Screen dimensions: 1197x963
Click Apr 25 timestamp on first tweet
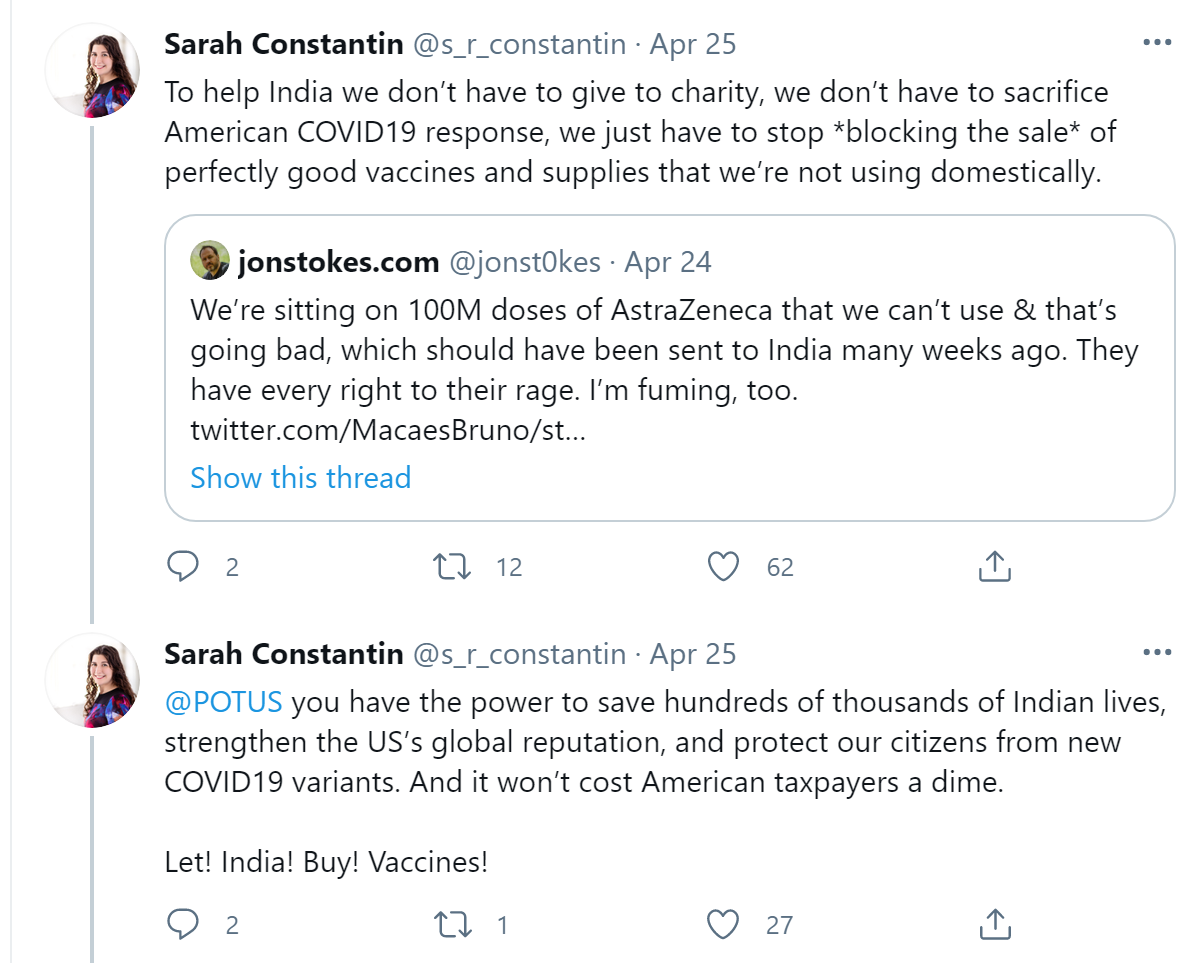coord(693,44)
